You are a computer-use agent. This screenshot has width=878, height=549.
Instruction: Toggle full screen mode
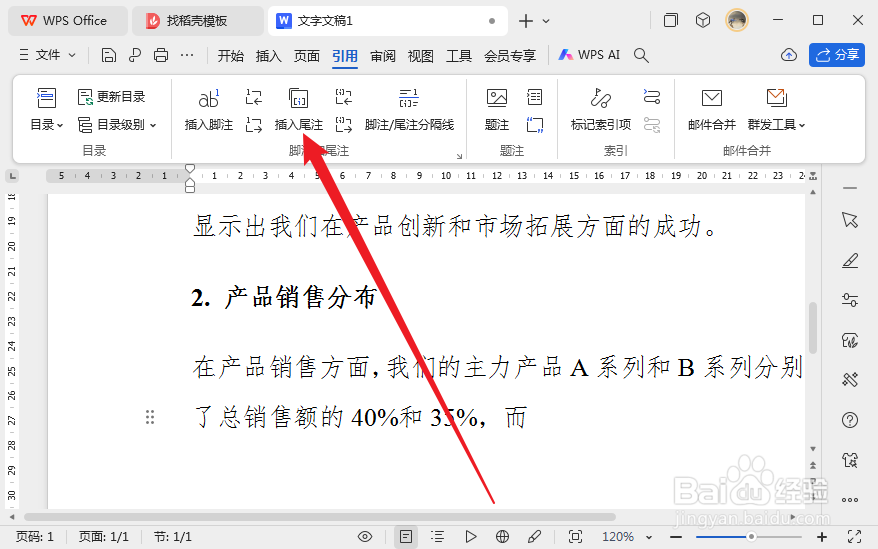click(854, 537)
